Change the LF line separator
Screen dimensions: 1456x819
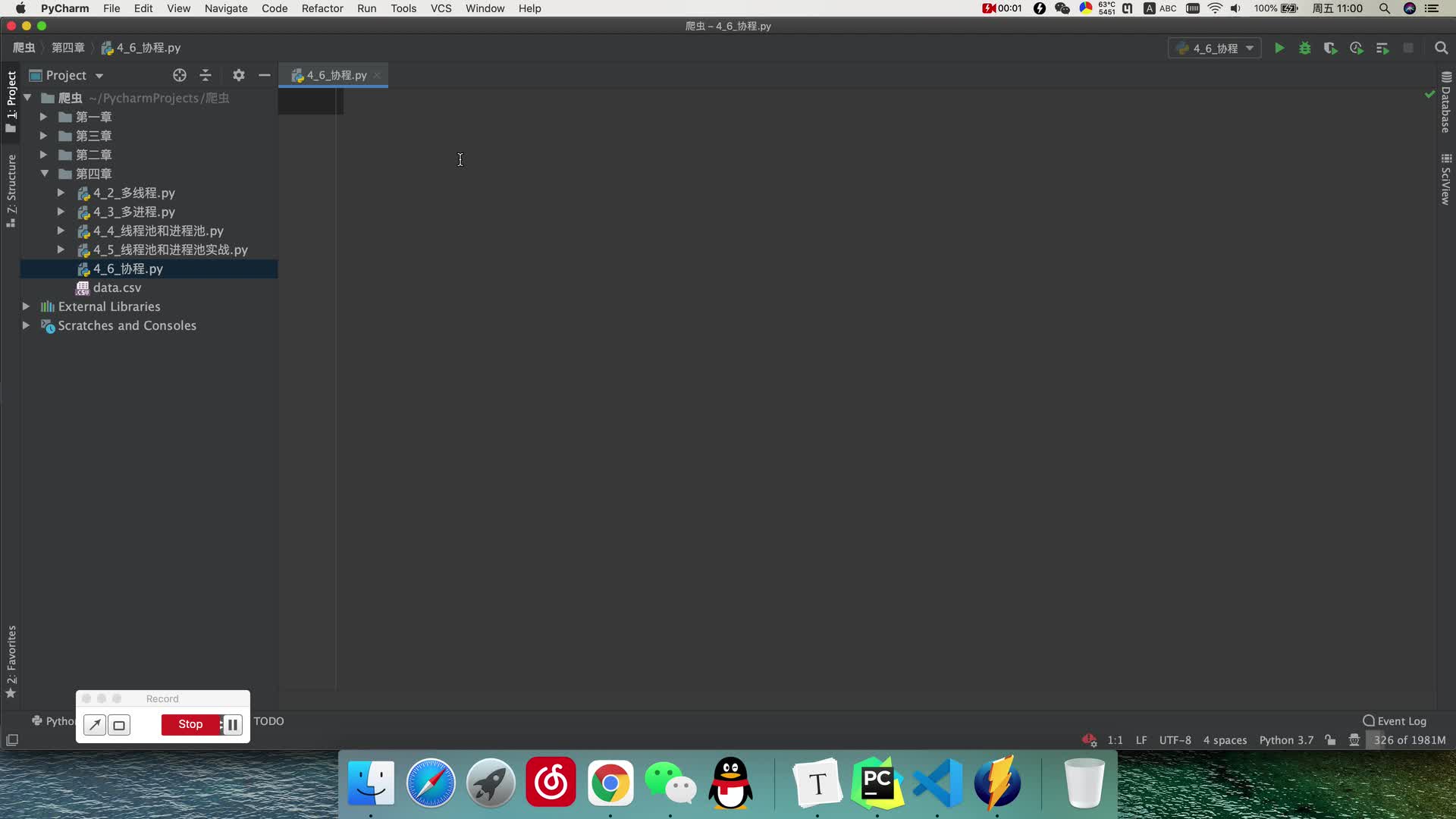pyautogui.click(x=1141, y=740)
